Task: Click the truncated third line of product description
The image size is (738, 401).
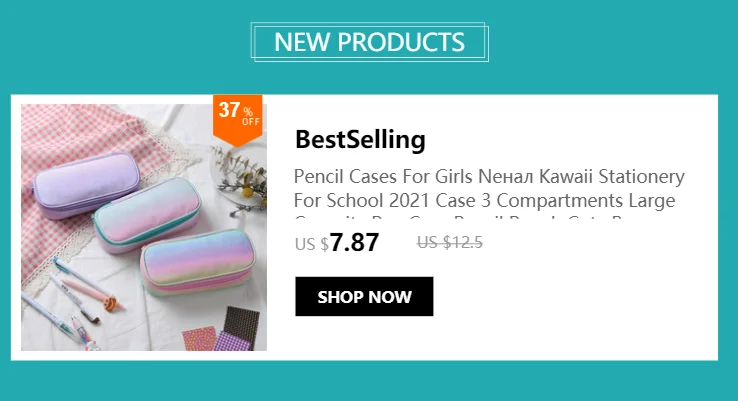Action: (464, 218)
